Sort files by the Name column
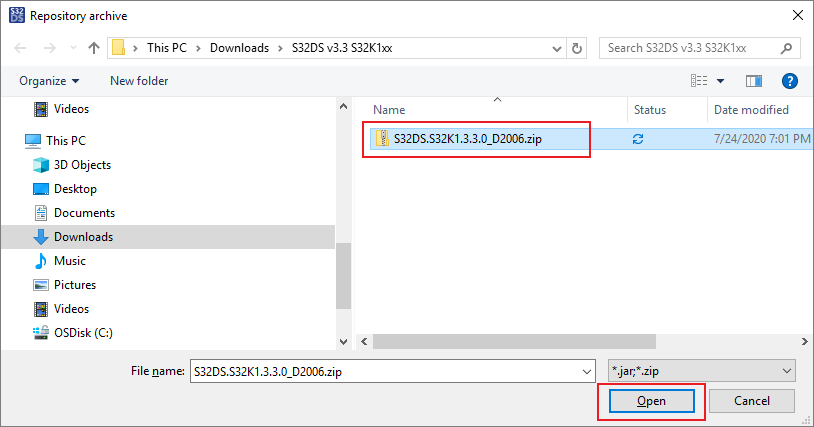 [389, 110]
